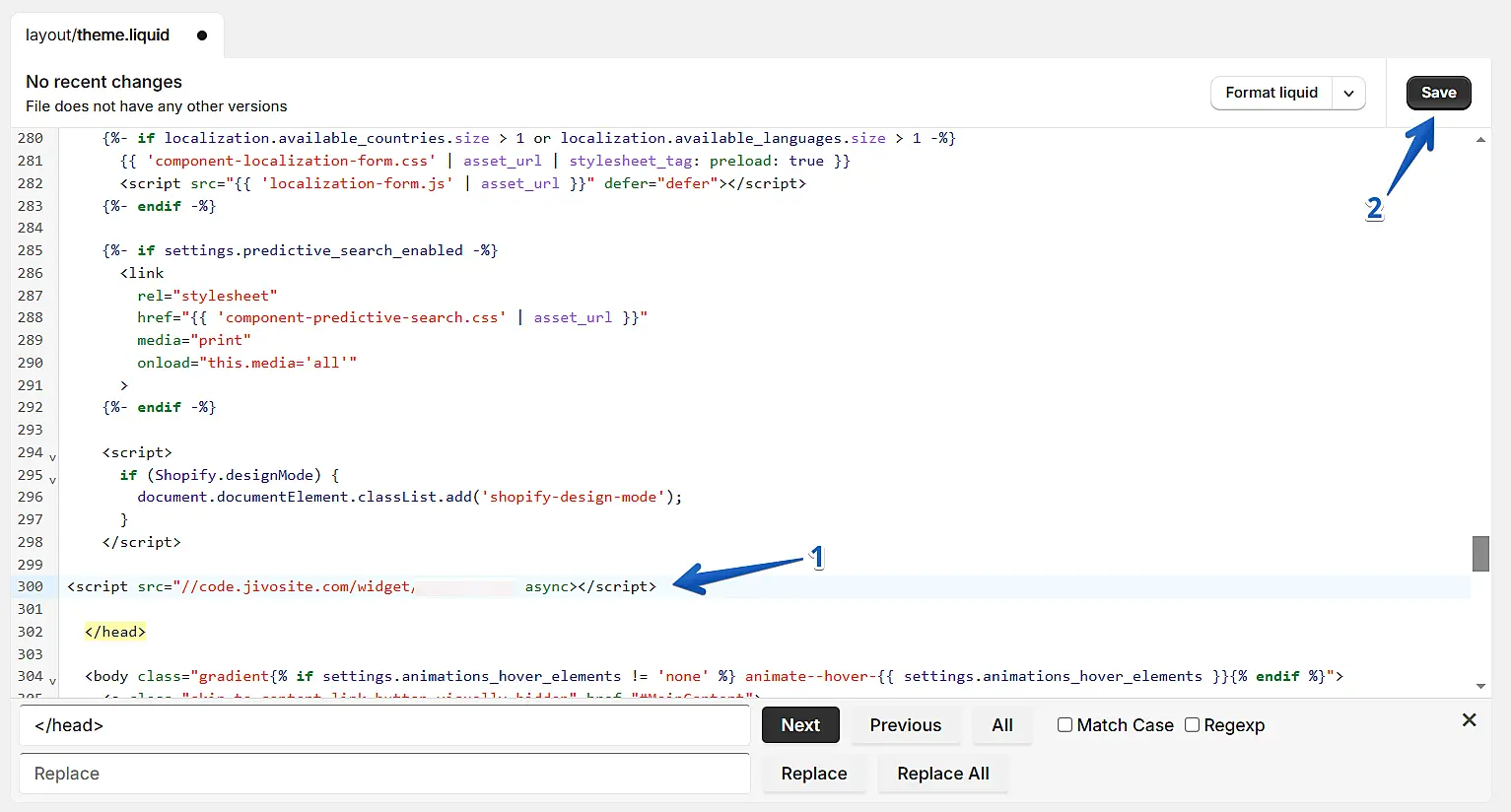
Task: Collapse code fold at line 295
Action: click(x=52, y=480)
